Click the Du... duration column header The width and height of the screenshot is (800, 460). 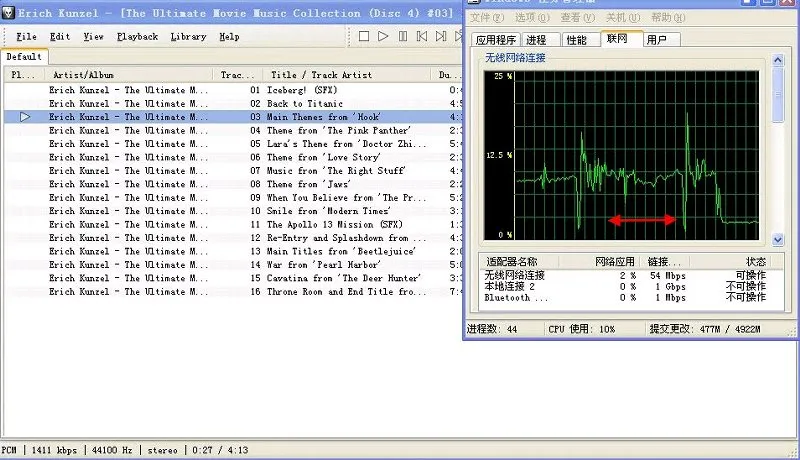(x=447, y=75)
